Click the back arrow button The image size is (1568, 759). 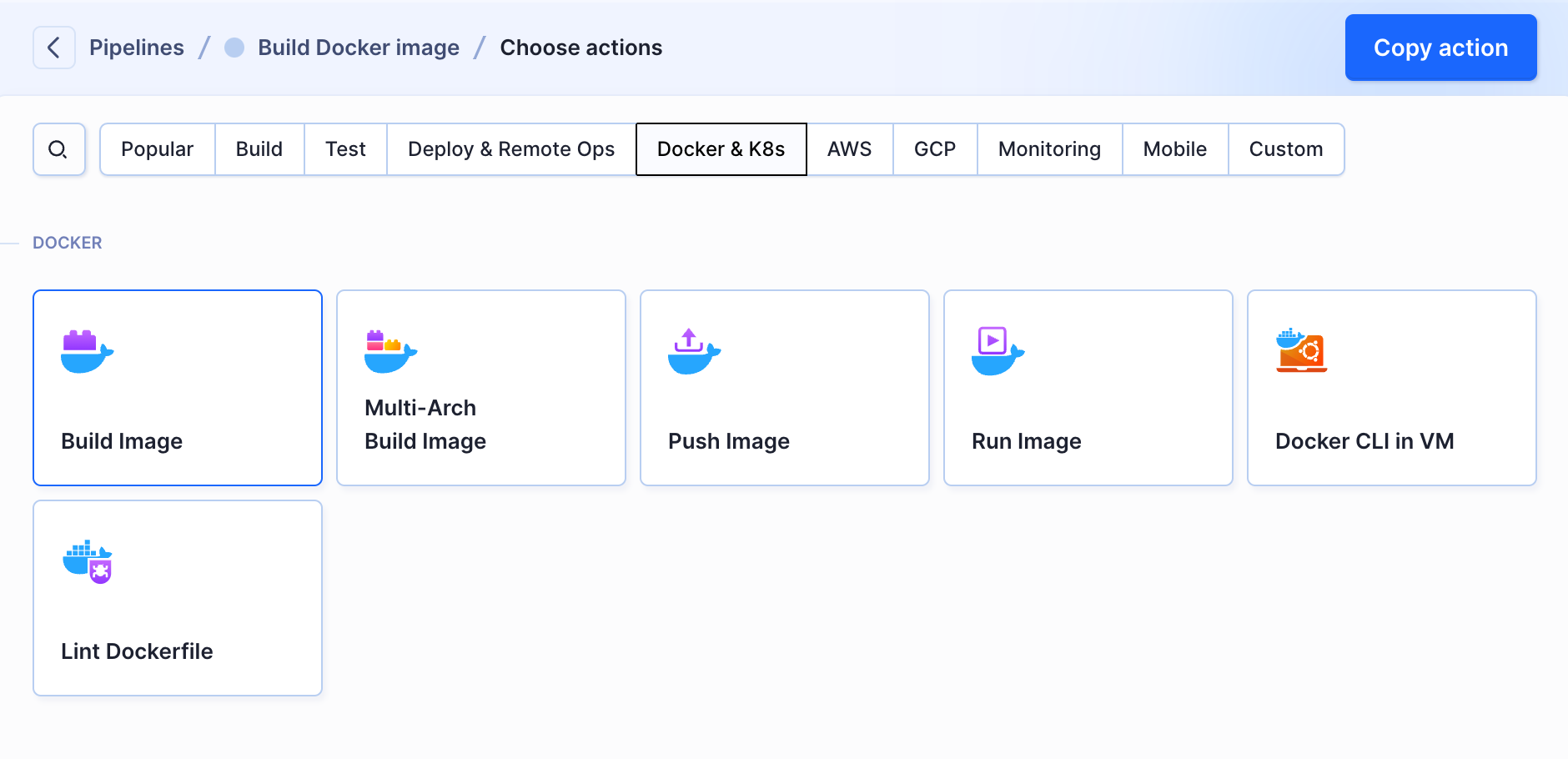coord(54,48)
